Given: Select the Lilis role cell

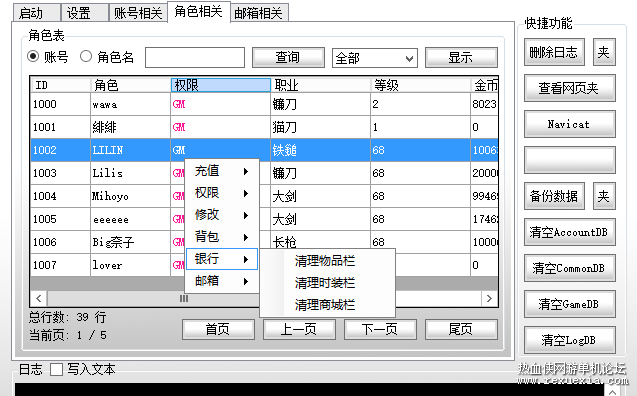Looking at the screenshot, I should [x=130, y=173].
